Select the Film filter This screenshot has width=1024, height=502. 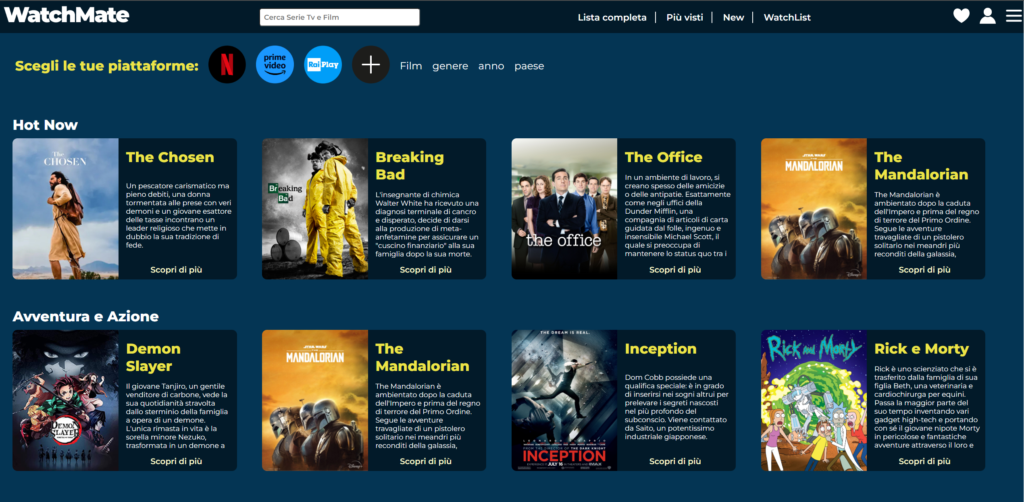[x=411, y=66]
